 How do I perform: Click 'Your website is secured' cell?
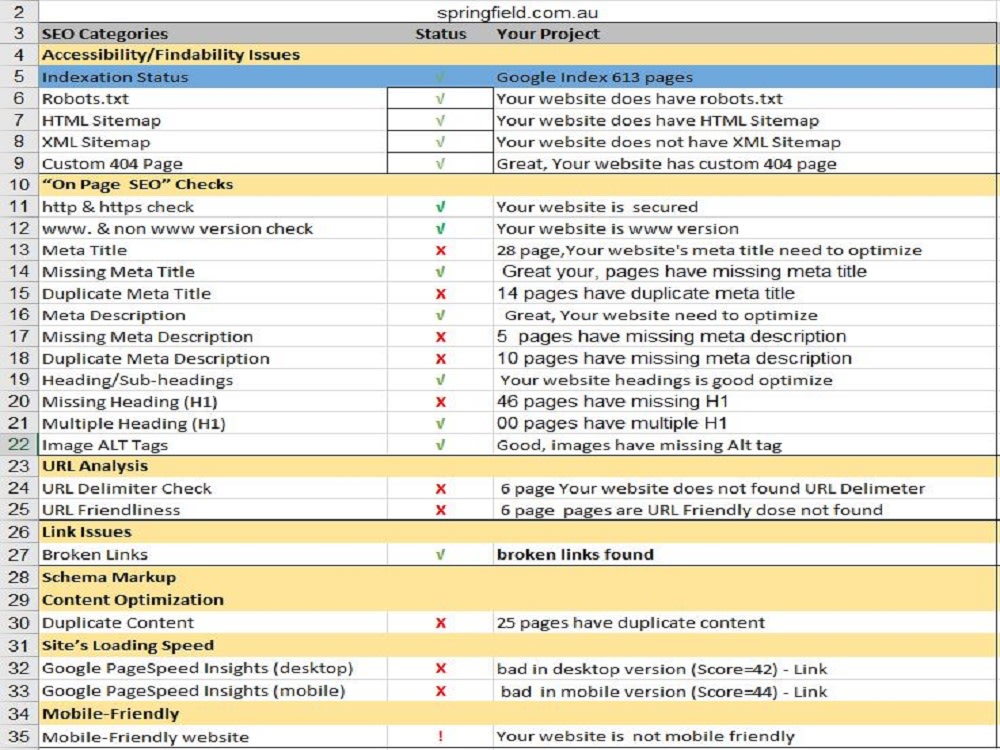pyautogui.click(x=745, y=207)
